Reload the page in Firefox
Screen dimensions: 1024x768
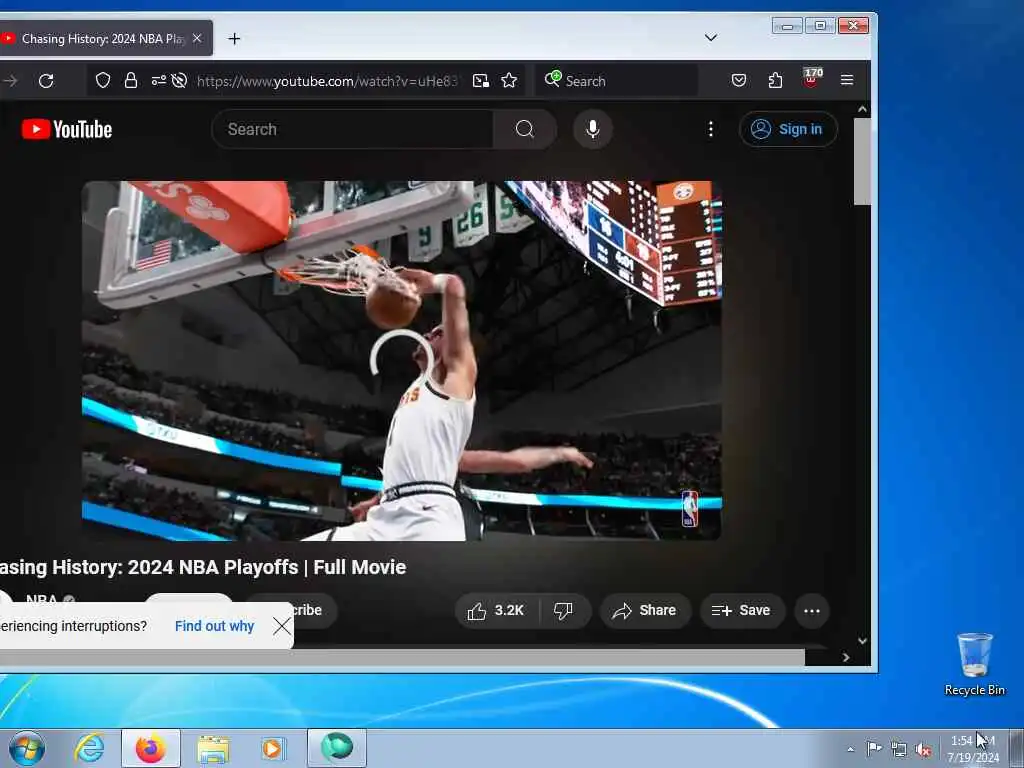[46, 81]
